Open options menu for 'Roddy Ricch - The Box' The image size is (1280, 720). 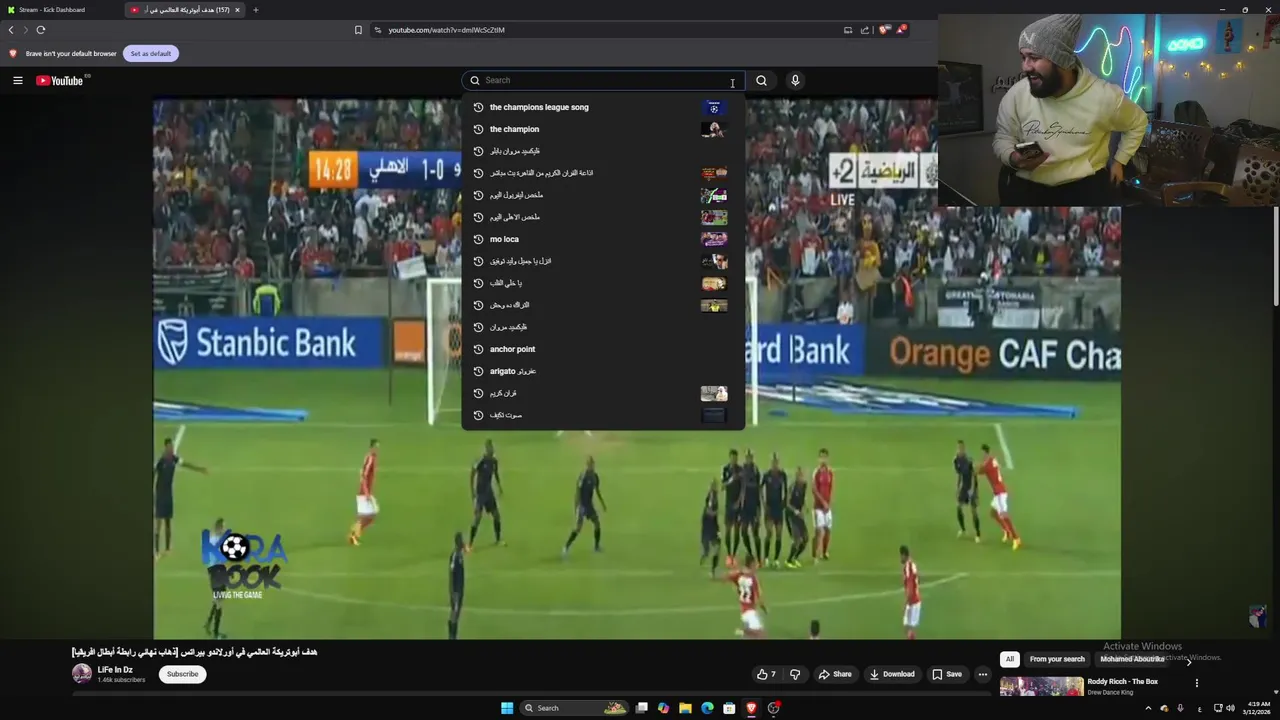pyautogui.click(x=1196, y=683)
